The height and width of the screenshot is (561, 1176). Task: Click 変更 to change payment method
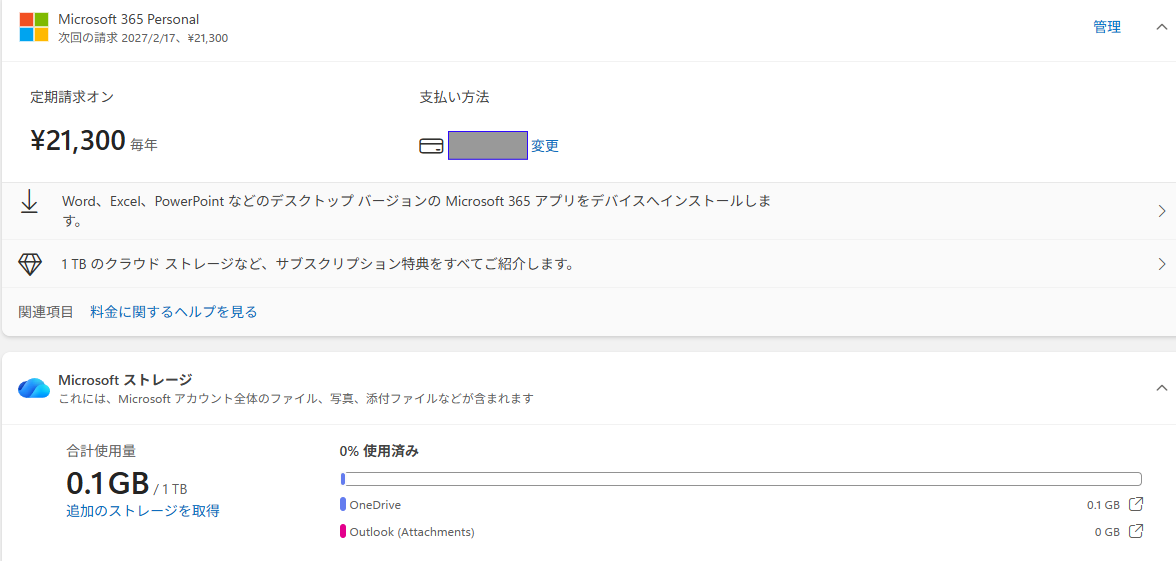pos(545,146)
